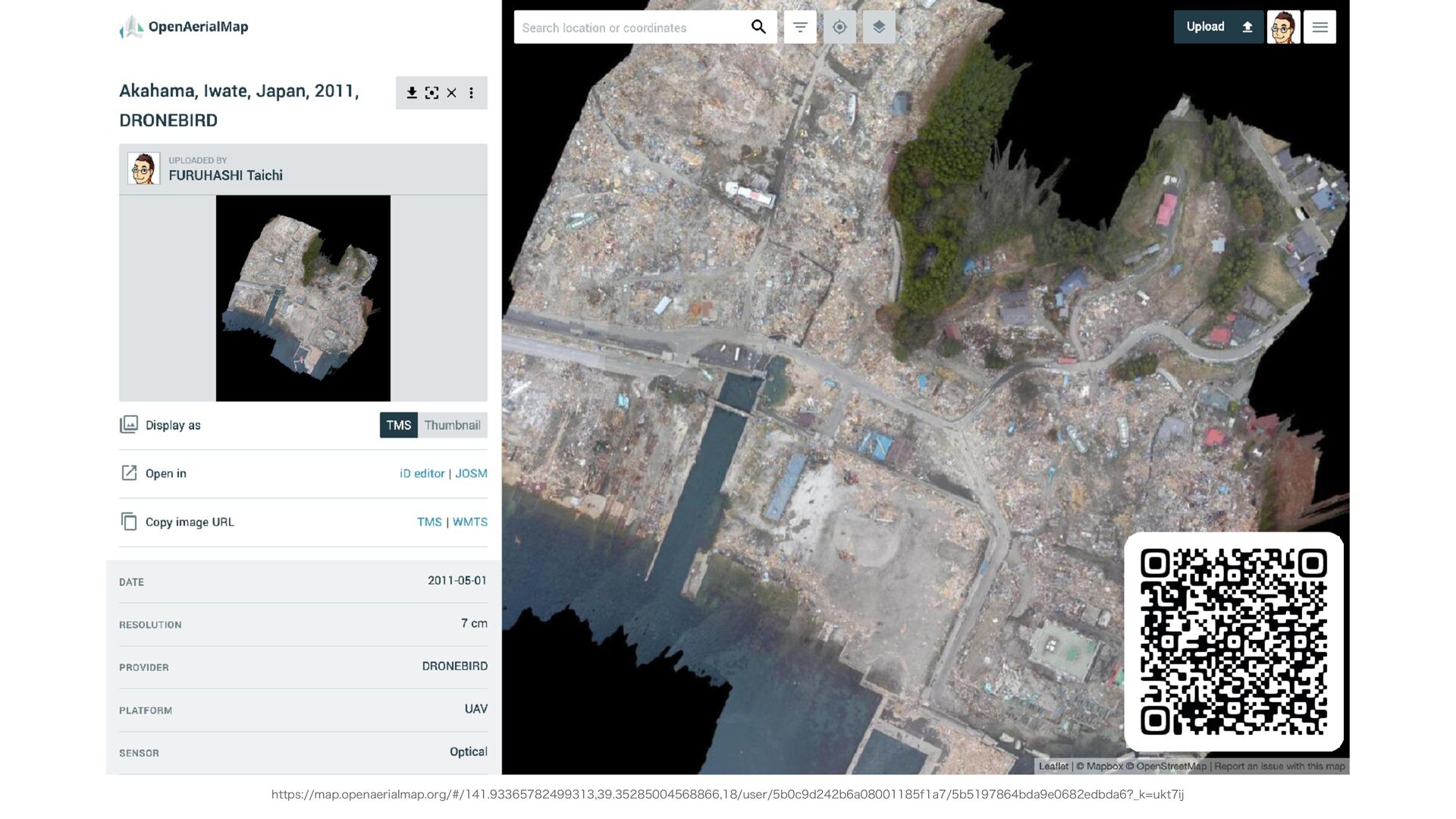The height and width of the screenshot is (819, 1456).
Task: Click the locate-me target icon
Action: point(839,27)
